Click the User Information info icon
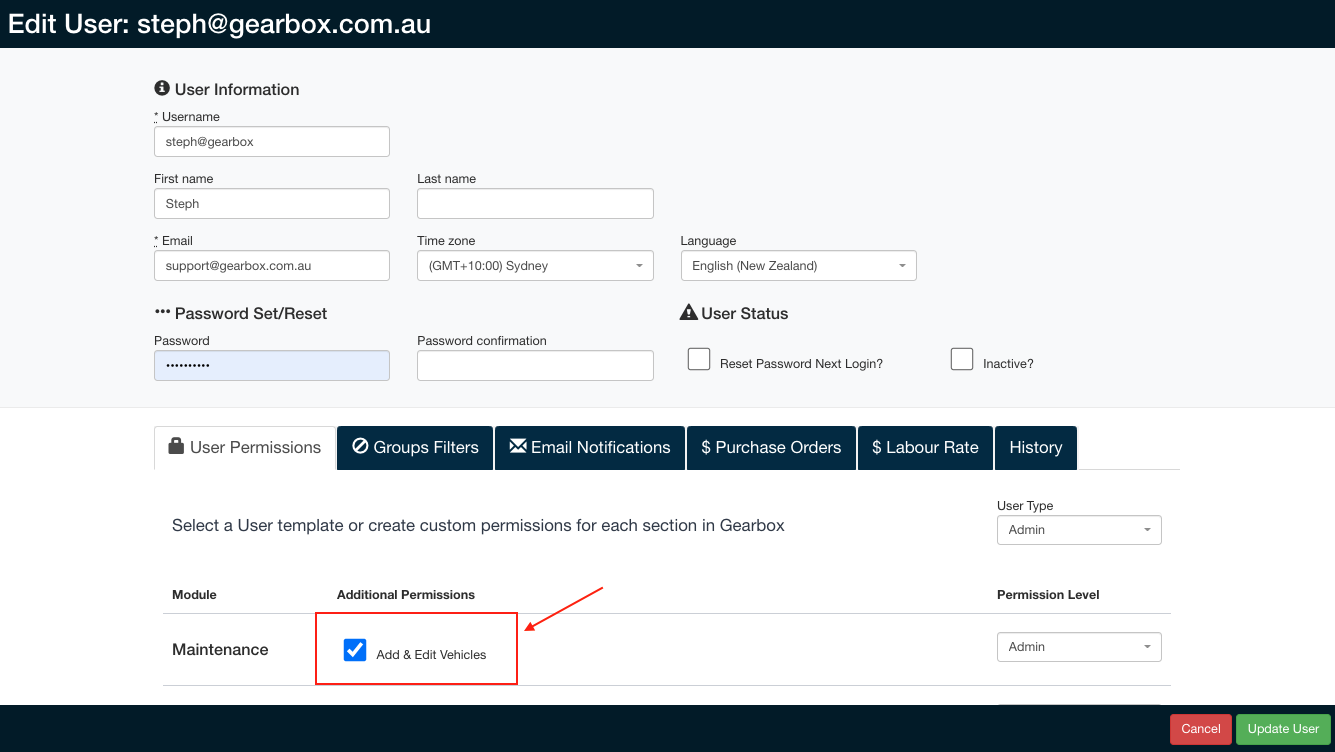 pos(162,89)
